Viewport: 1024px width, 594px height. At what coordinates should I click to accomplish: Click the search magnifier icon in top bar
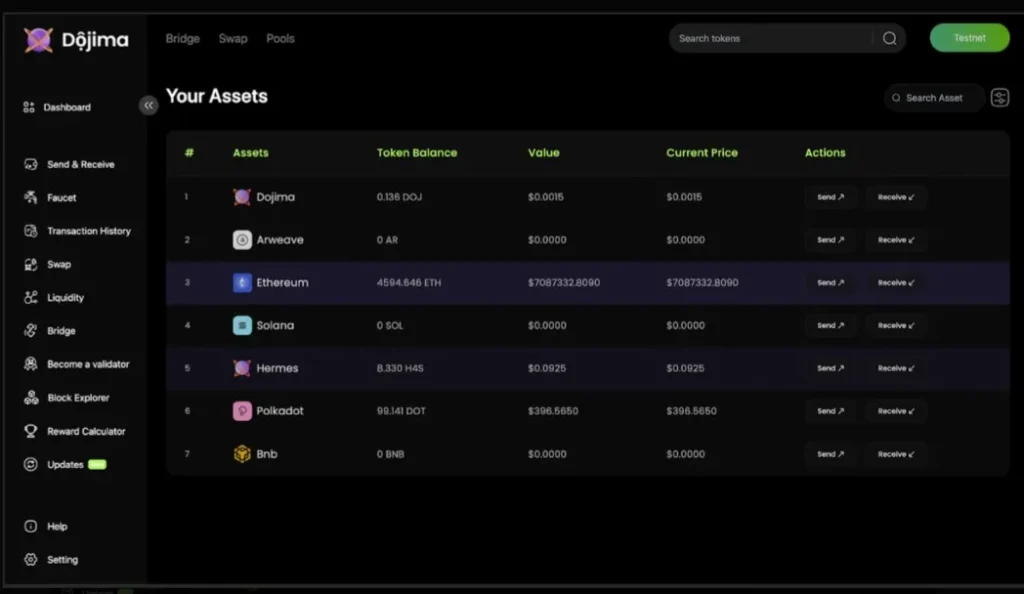click(889, 39)
